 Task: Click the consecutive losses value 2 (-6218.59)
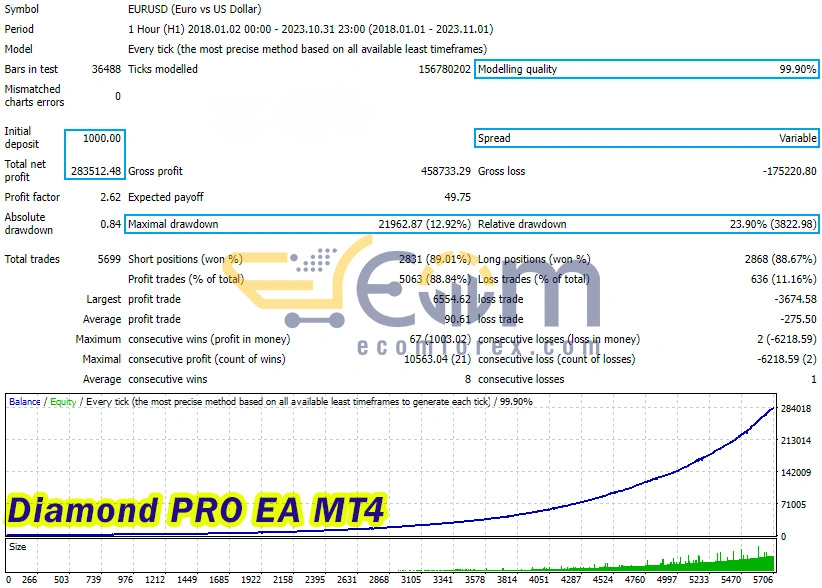tap(786, 339)
